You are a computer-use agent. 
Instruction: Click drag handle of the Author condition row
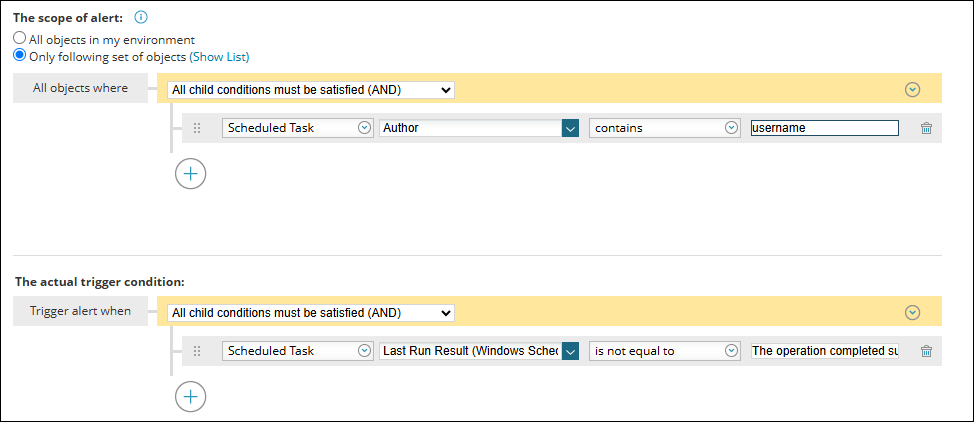(197, 128)
